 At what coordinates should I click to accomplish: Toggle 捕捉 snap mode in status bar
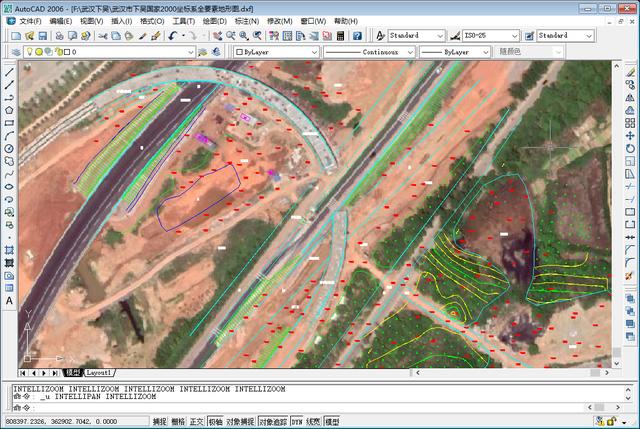pos(160,421)
